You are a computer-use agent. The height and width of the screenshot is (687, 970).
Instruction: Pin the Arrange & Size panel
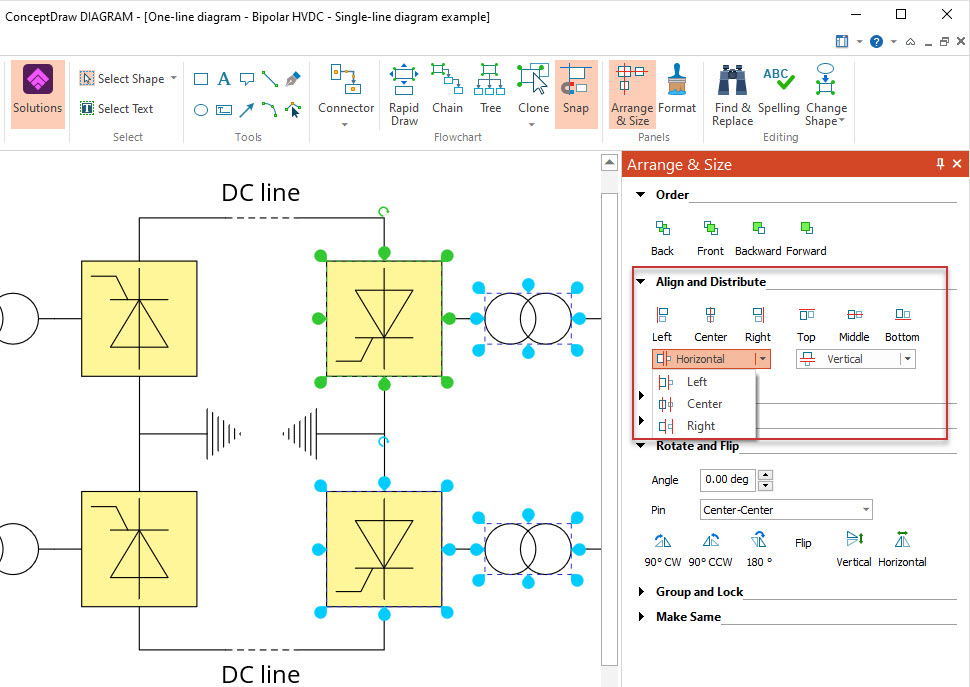940,164
